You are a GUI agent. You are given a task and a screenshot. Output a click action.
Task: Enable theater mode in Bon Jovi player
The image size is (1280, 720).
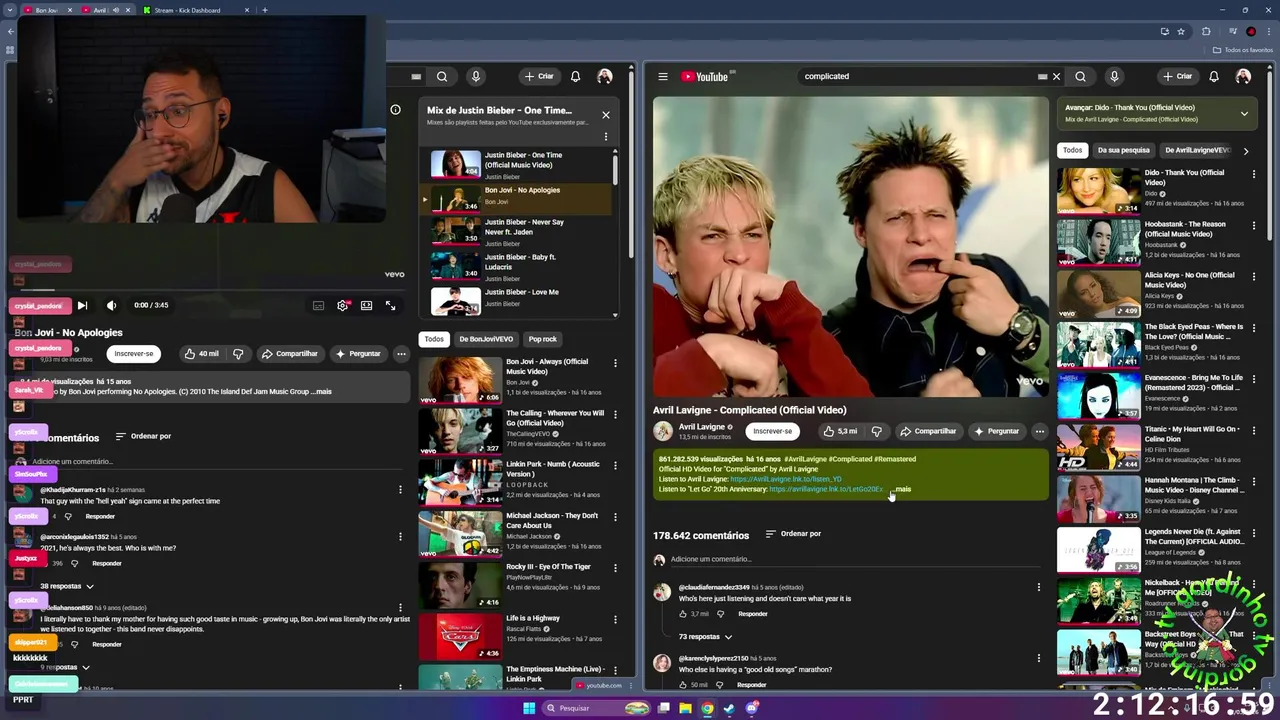366,306
